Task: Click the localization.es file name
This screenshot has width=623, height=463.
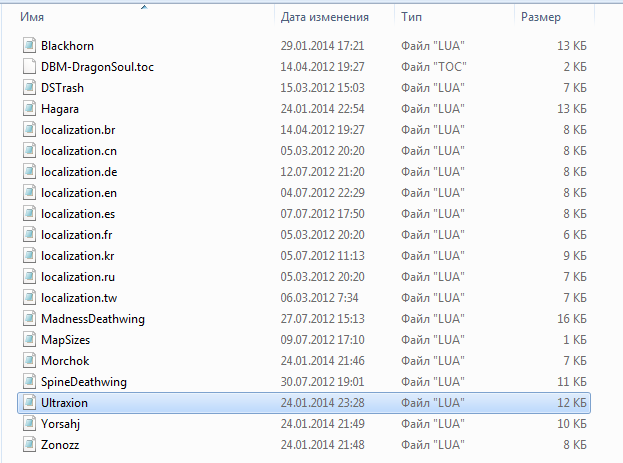Action: tap(78, 213)
